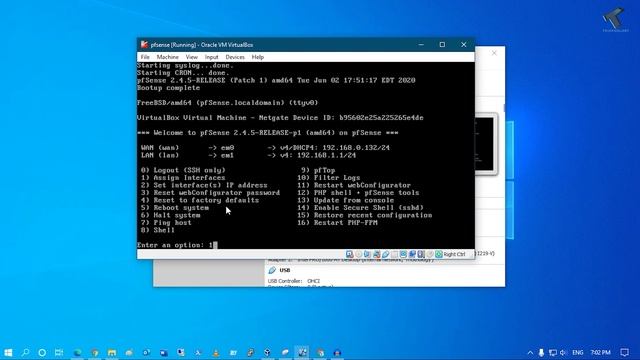Open the Machine menu

pyautogui.click(x=167, y=57)
